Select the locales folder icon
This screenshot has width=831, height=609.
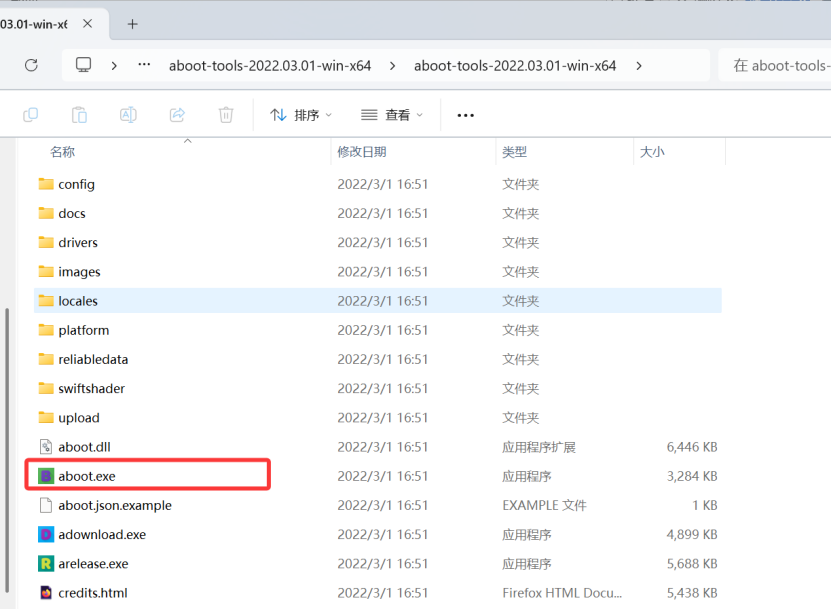point(46,301)
